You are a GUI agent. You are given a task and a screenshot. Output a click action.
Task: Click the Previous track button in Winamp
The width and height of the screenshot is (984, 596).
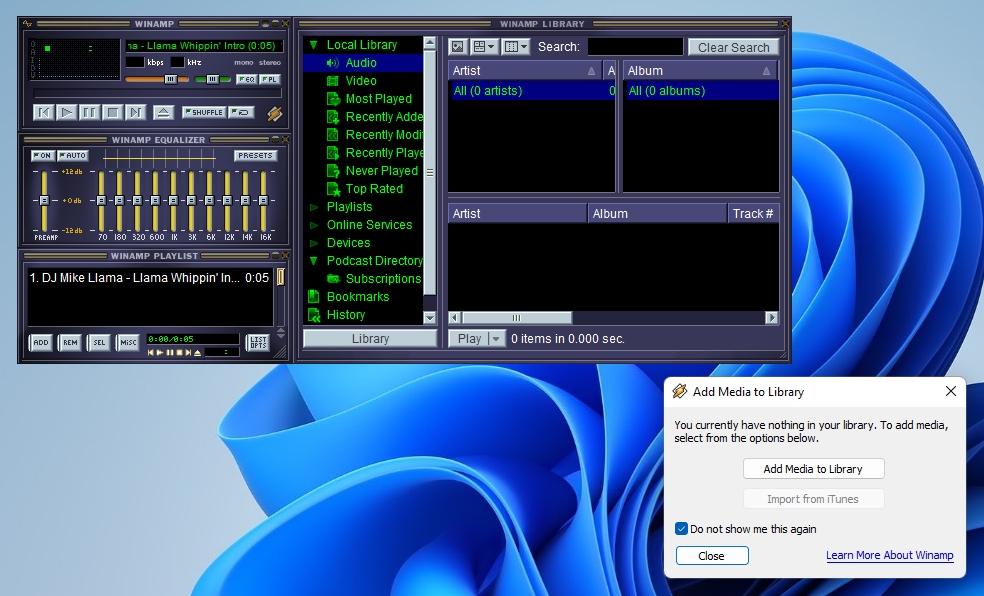[43, 112]
